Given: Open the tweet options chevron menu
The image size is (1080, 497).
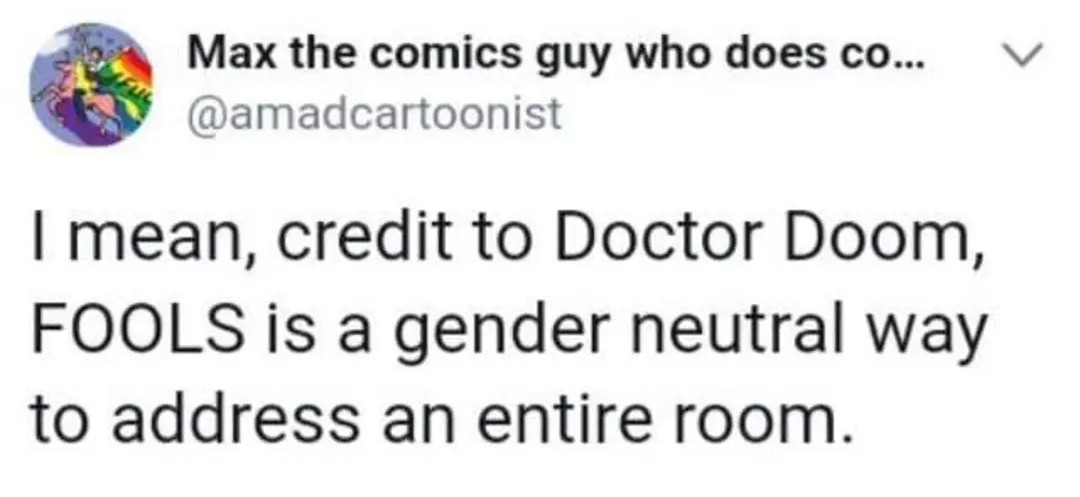Looking at the screenshot, I should (1026, 53).
